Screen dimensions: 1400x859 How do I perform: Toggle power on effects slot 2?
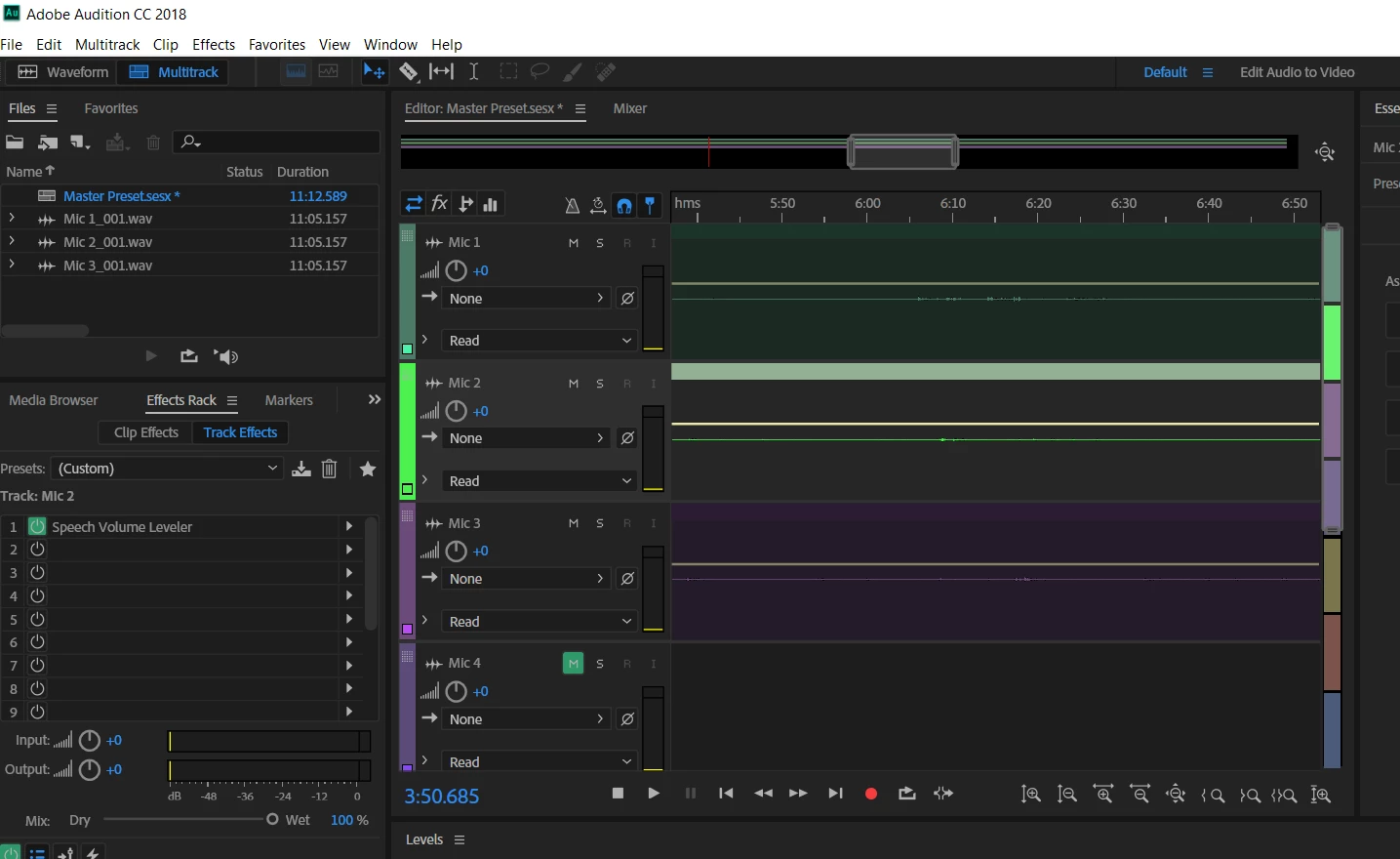coord(37,549)
